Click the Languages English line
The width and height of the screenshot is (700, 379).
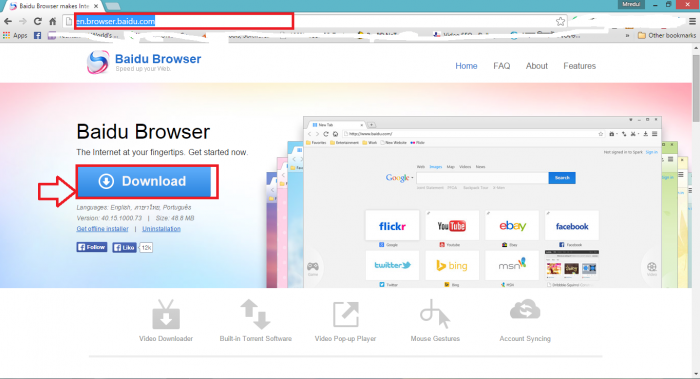pyautogui.click(x=133, y=207)
